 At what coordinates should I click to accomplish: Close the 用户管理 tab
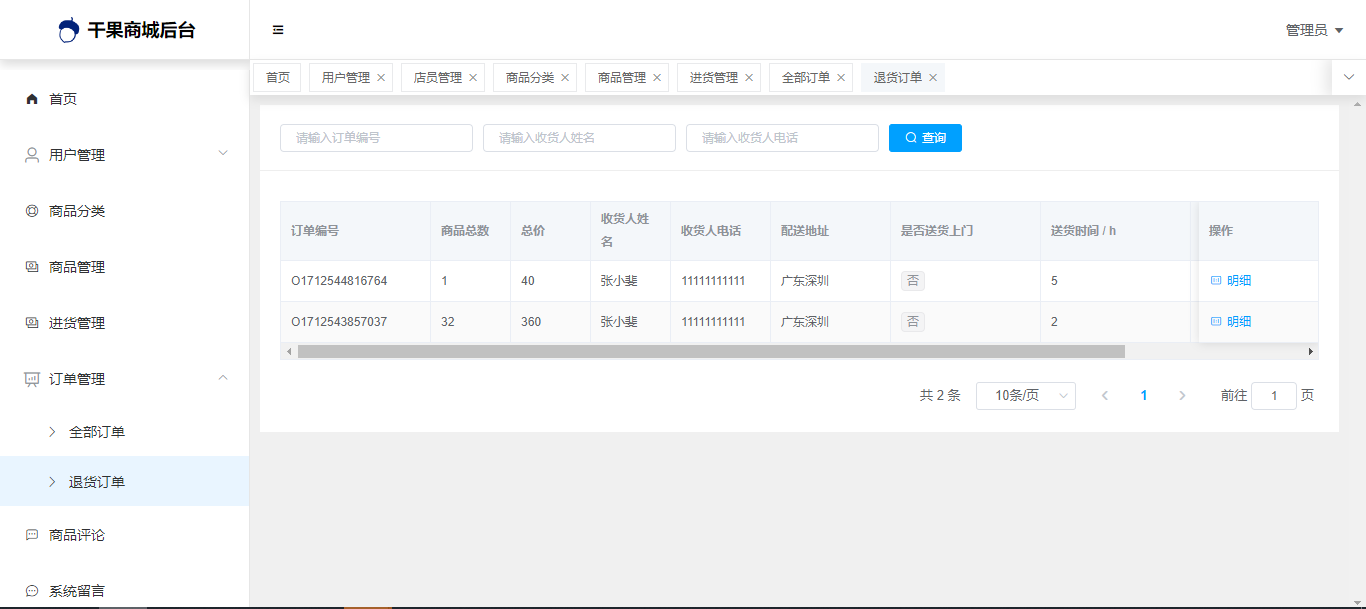point(381,78)
